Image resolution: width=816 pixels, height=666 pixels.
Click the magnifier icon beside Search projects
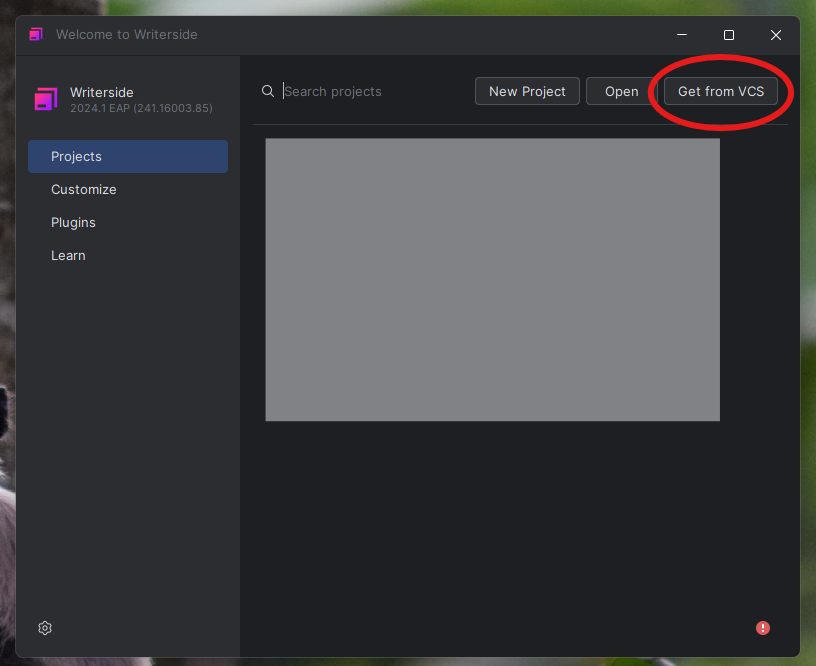click(268, 91)
